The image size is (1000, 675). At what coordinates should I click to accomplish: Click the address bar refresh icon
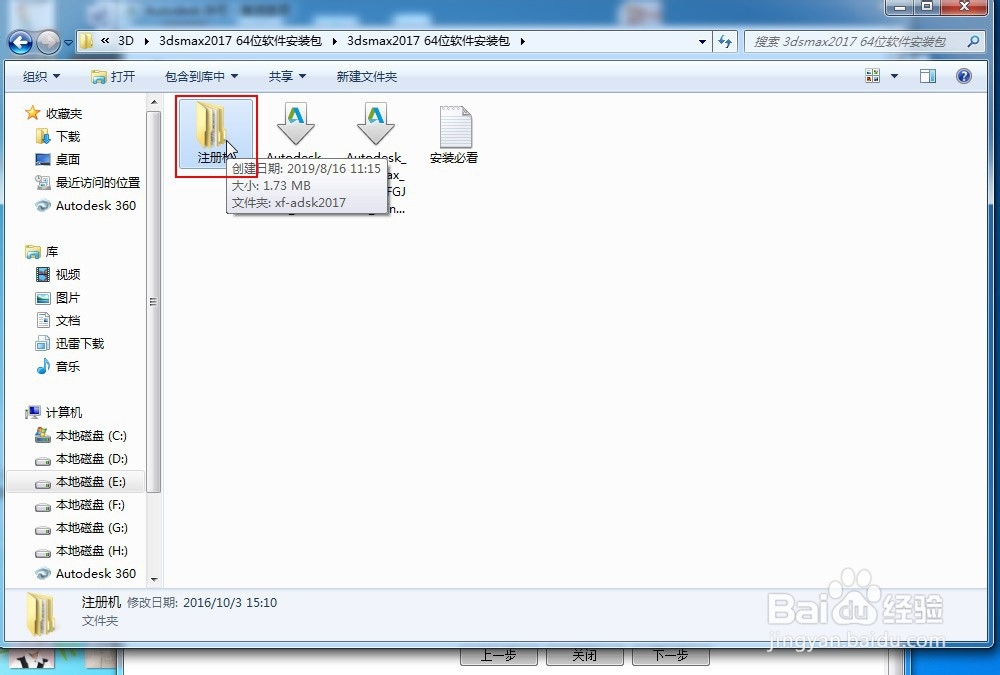(x=725, y=41)
